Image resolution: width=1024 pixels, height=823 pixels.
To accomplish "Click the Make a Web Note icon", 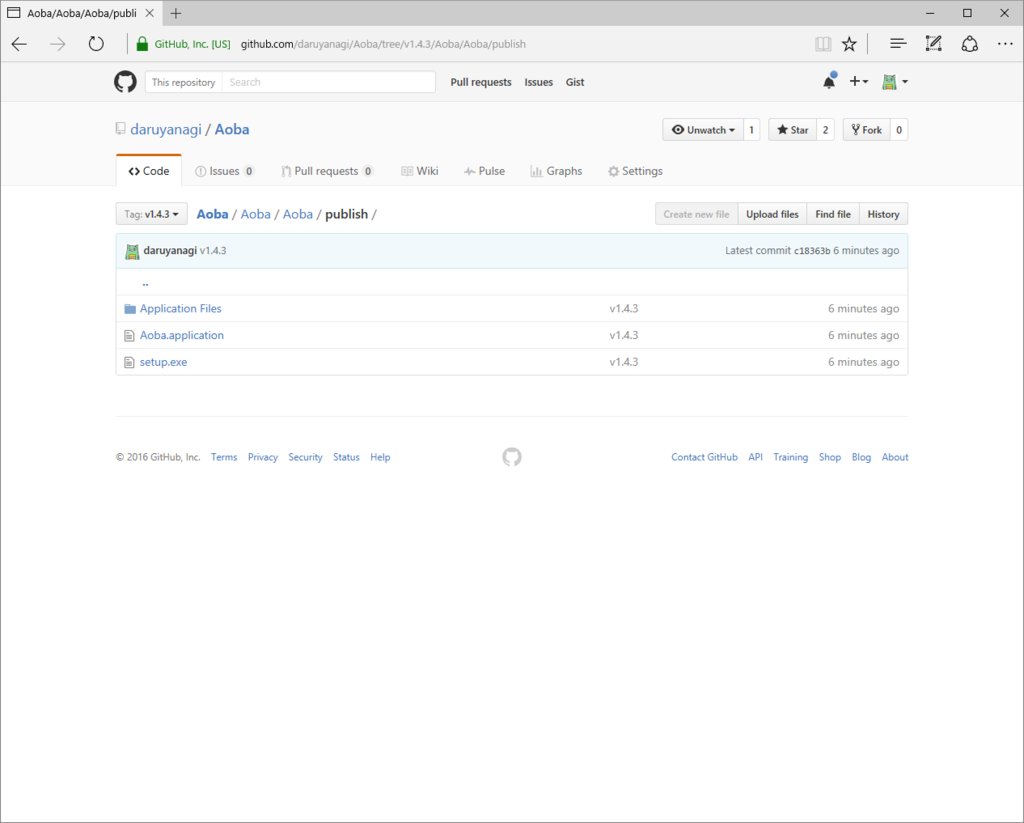I will [934, 44].
